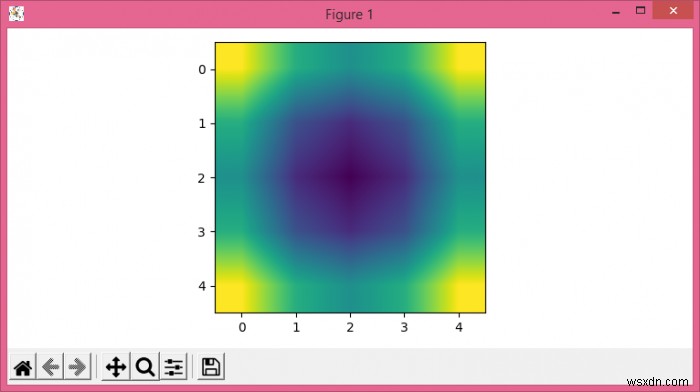This screenshot has width=700, height=392.
Task: Activate the Pan axes tool
Action: [116, 367]
